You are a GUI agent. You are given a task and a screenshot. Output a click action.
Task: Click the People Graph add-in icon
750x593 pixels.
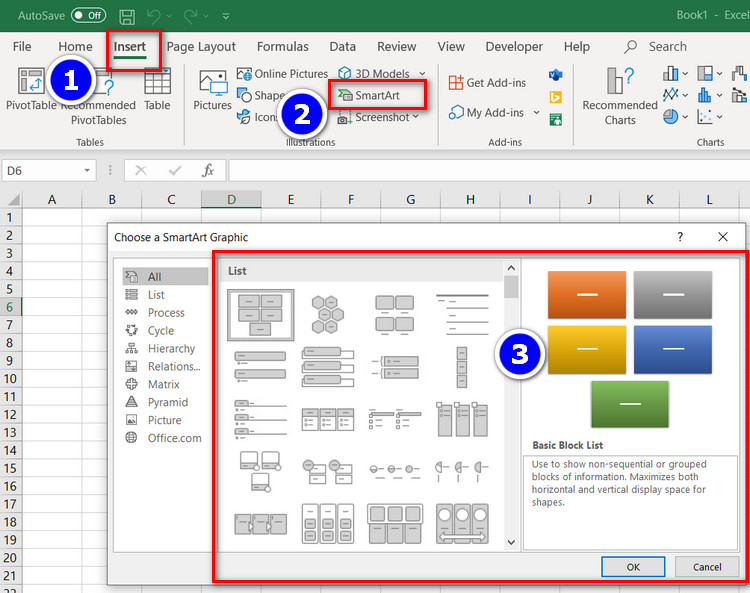(x=555, y=120)
